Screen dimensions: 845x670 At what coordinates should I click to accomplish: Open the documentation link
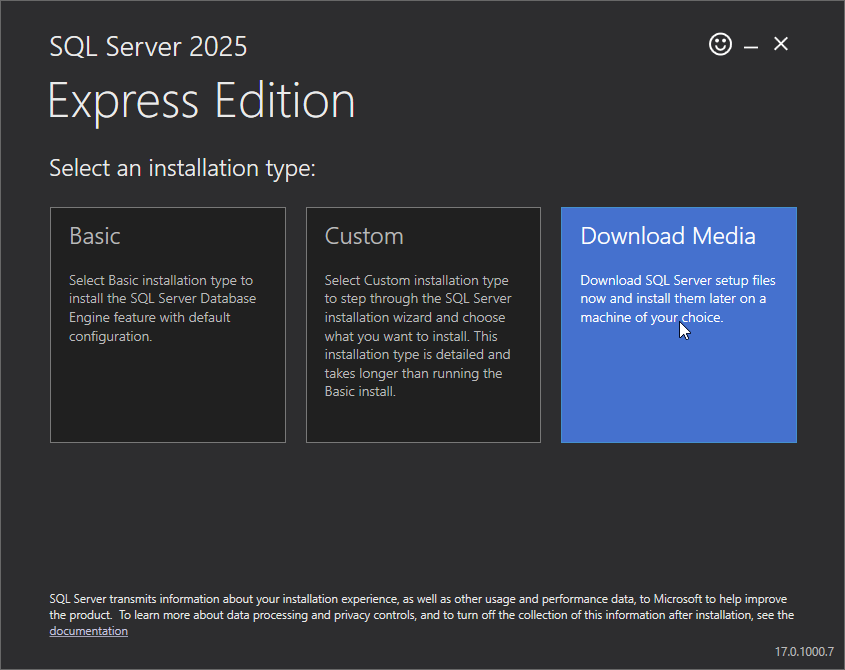click(x=88, y=631)
